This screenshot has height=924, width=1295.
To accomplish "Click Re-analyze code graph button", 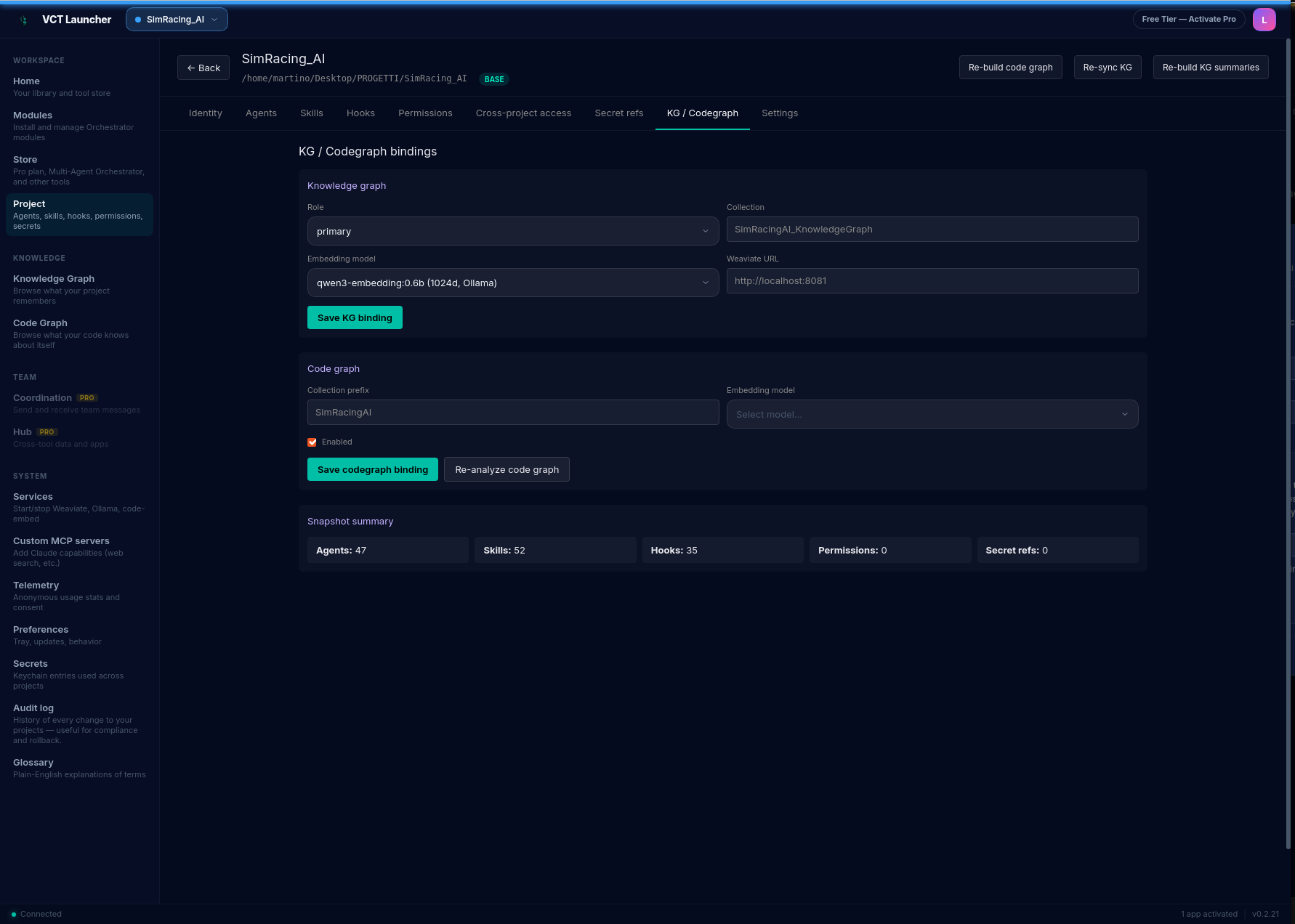I will tap(507, 469).
